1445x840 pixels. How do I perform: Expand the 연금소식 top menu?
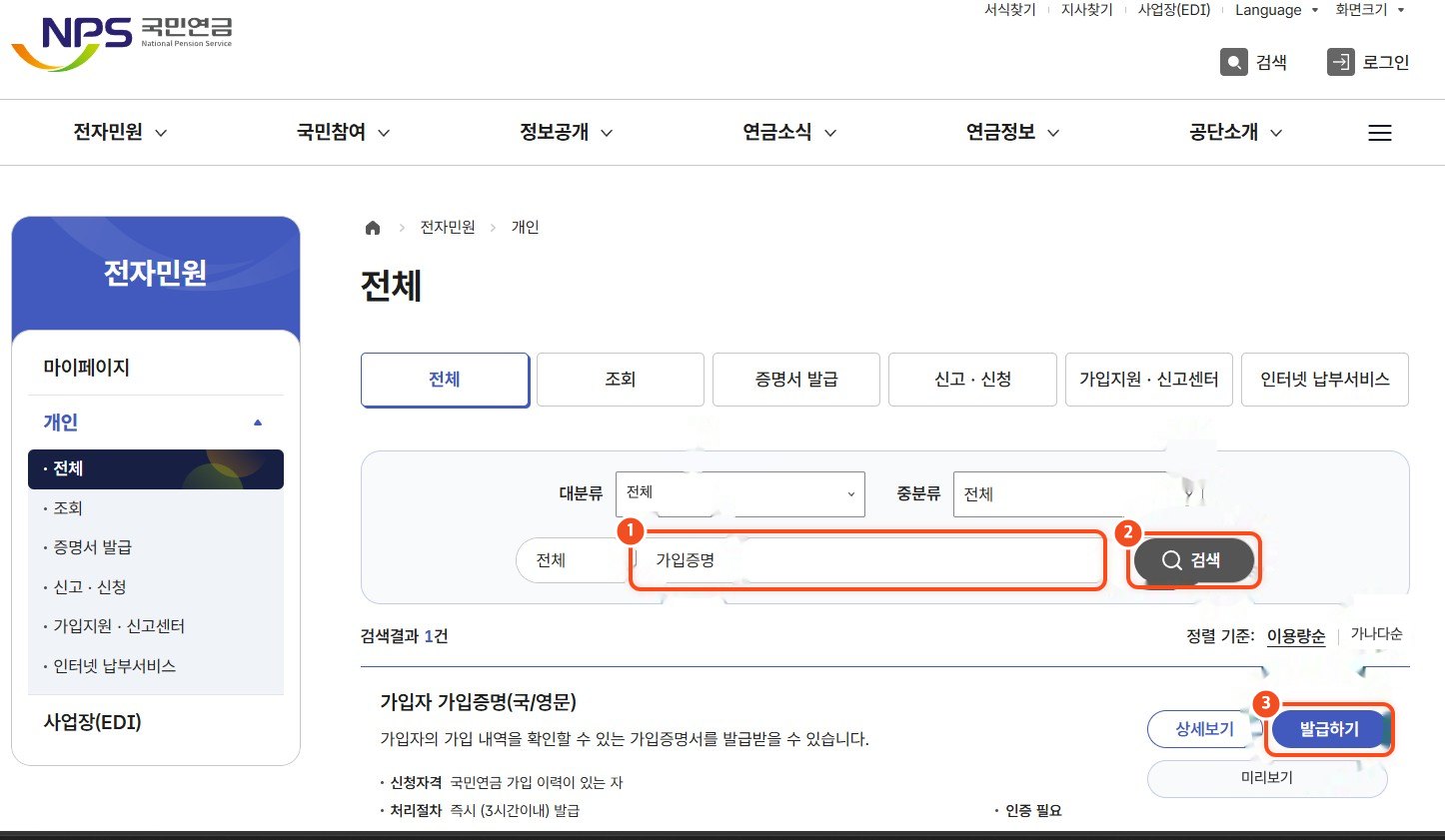click(x=789, y=132)
